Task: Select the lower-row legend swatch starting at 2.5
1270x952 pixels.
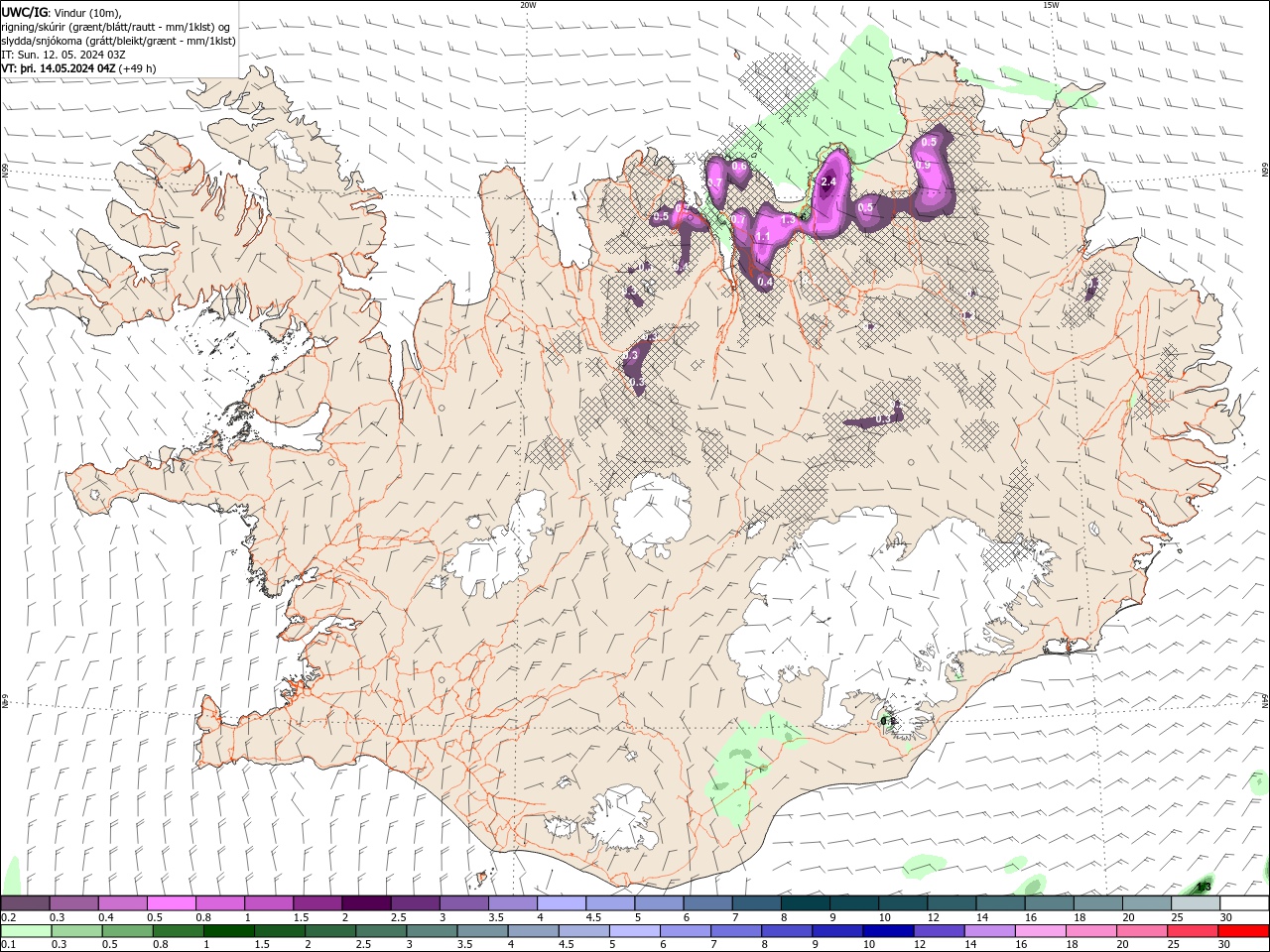Action: coord(380,931)
